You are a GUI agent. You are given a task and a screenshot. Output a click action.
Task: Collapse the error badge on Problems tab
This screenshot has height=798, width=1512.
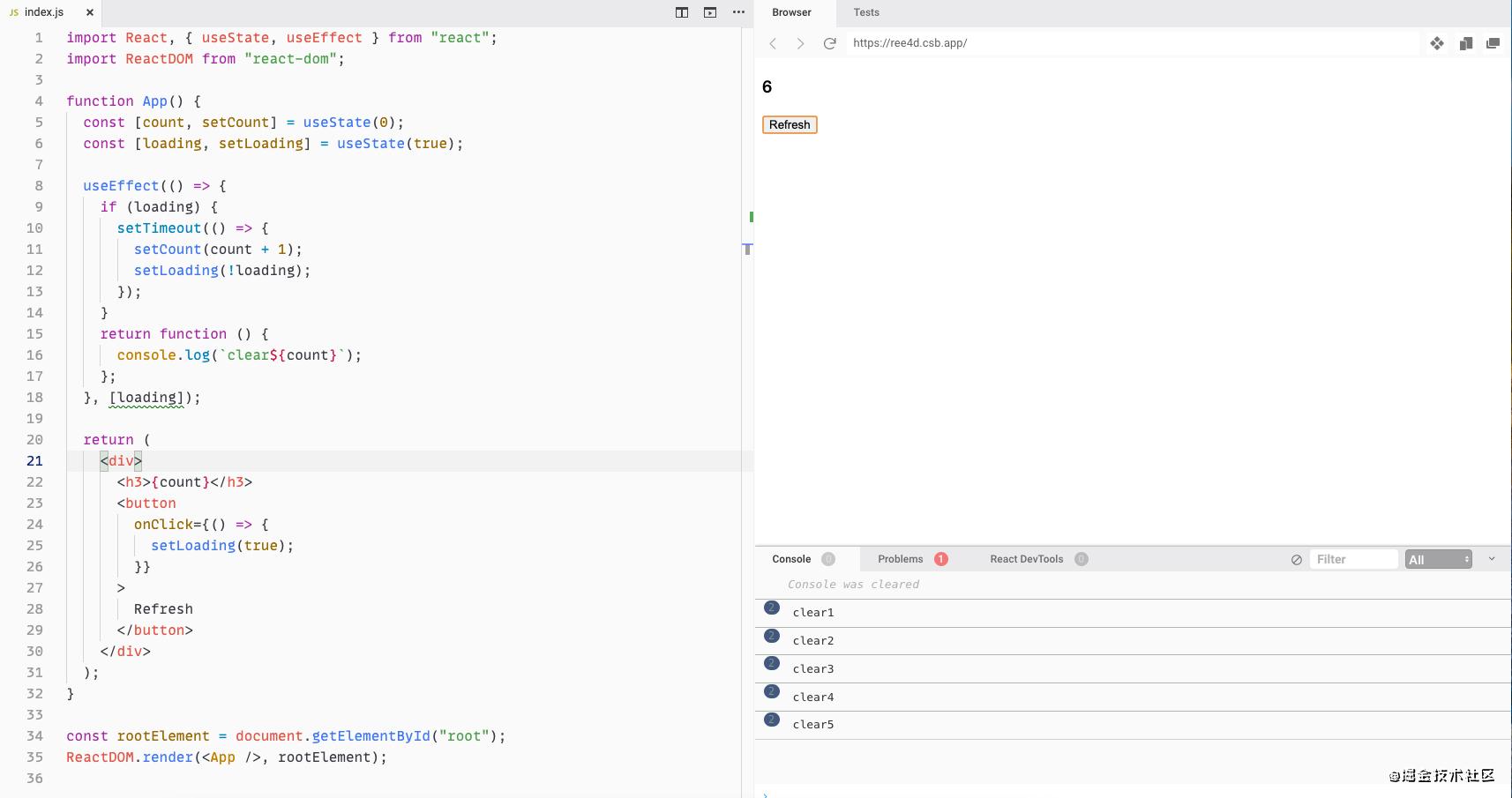(940, 558)
